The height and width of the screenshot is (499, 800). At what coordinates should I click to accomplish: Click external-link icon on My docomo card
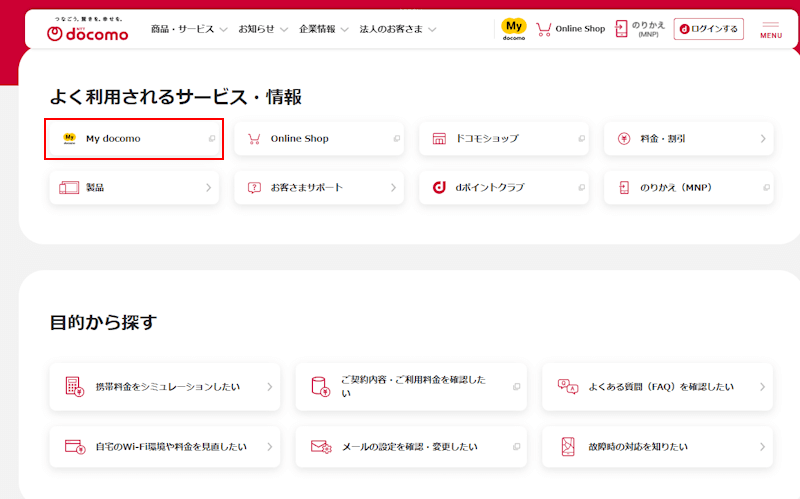(211, 139)
